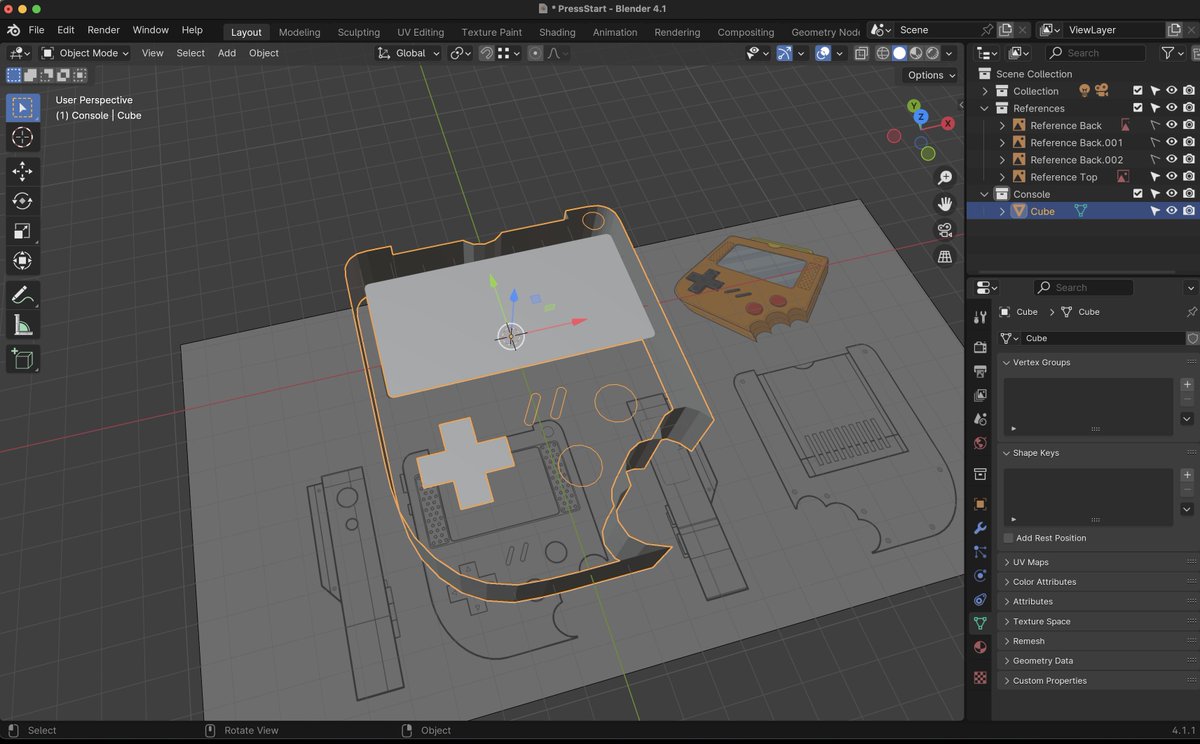Enable material preview shading
Image resolution: width=1200 pixels, height=744 pixels.
[x=915, y=53]
